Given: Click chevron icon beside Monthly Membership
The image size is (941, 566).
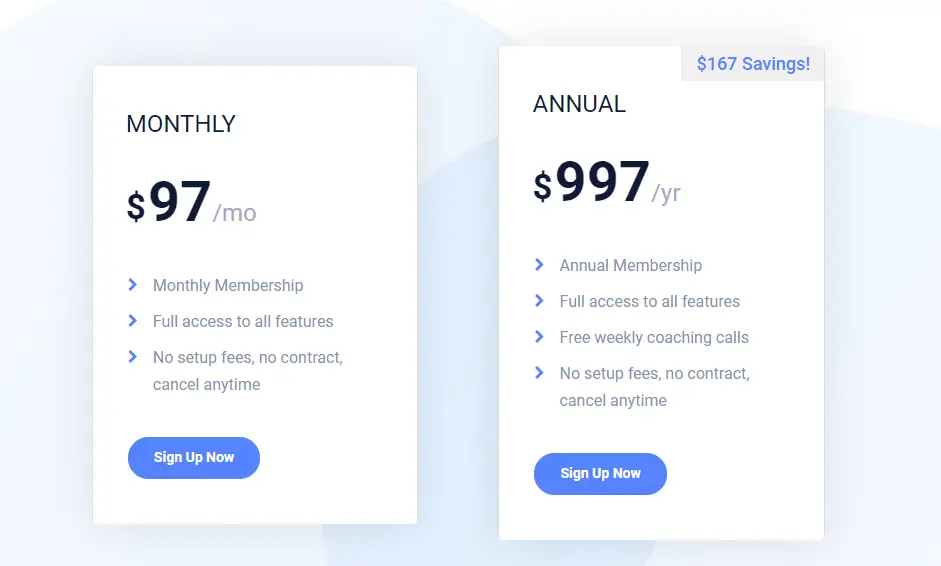Looking at the screenshot, I should [x=133, y=285].
